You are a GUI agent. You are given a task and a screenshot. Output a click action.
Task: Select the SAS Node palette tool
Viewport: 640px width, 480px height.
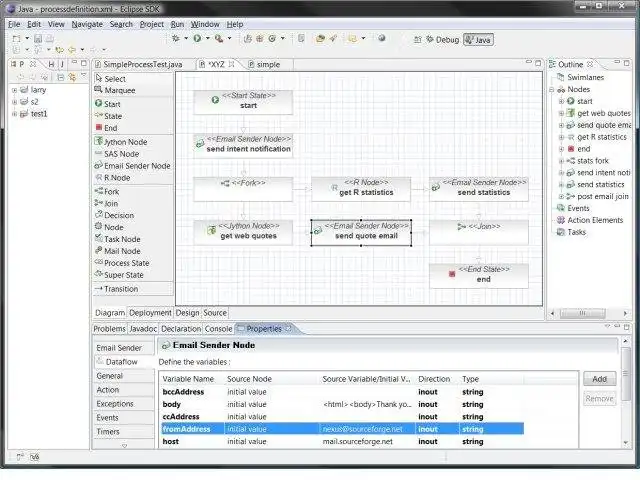[117, 153]
